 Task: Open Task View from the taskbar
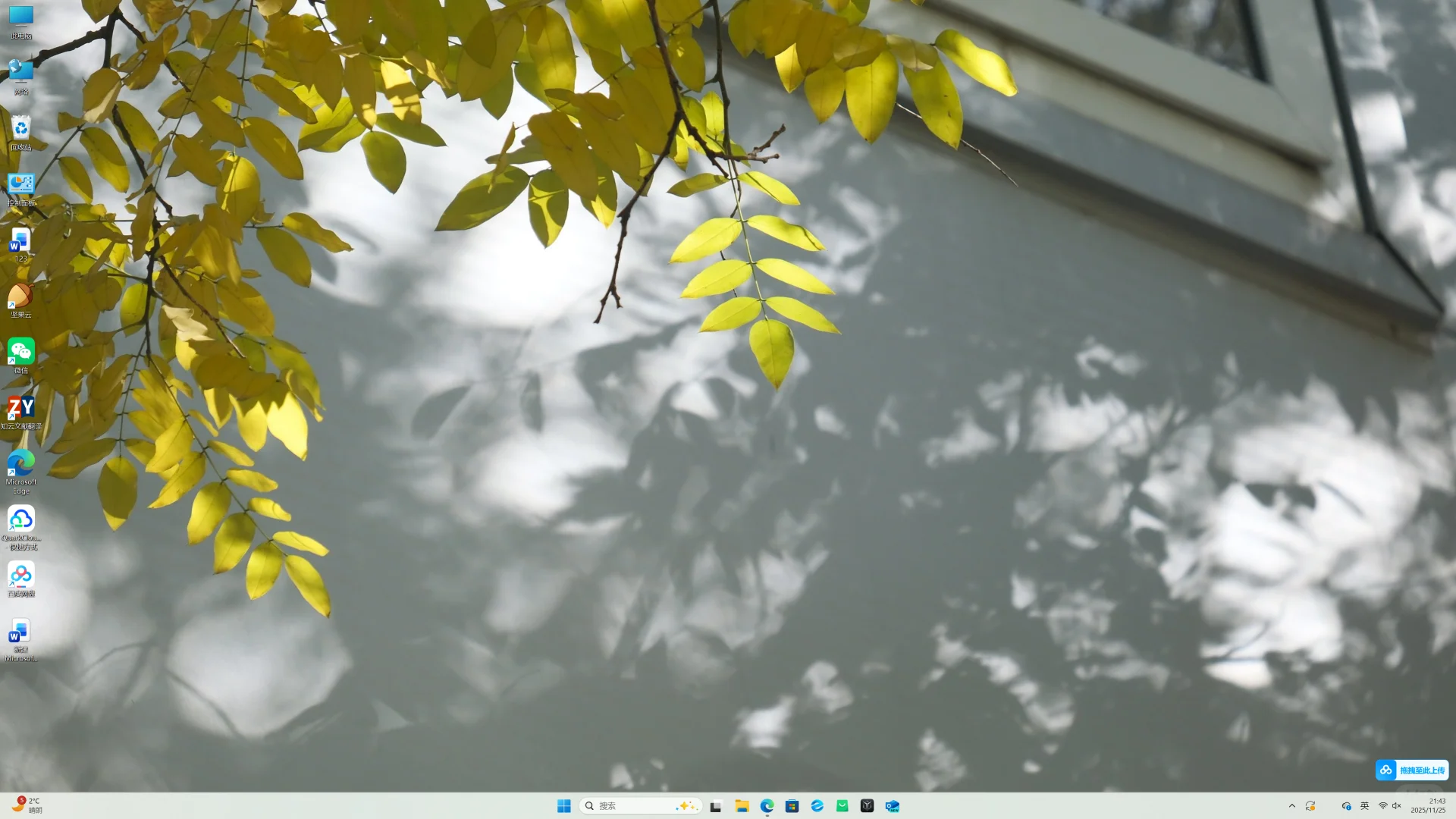click(x=715, y=806)
